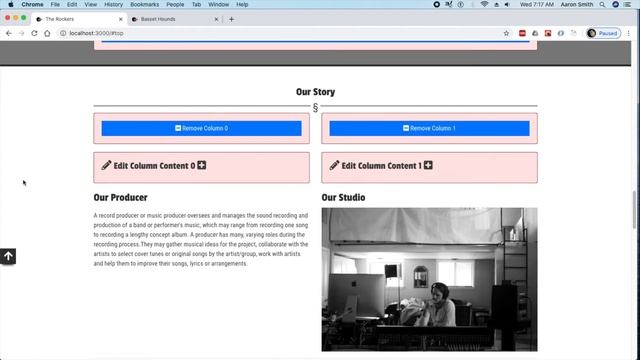Open the Notification Center icon
Image resolution: width=640 pixels, height=360 pixels.
[627, 4]
